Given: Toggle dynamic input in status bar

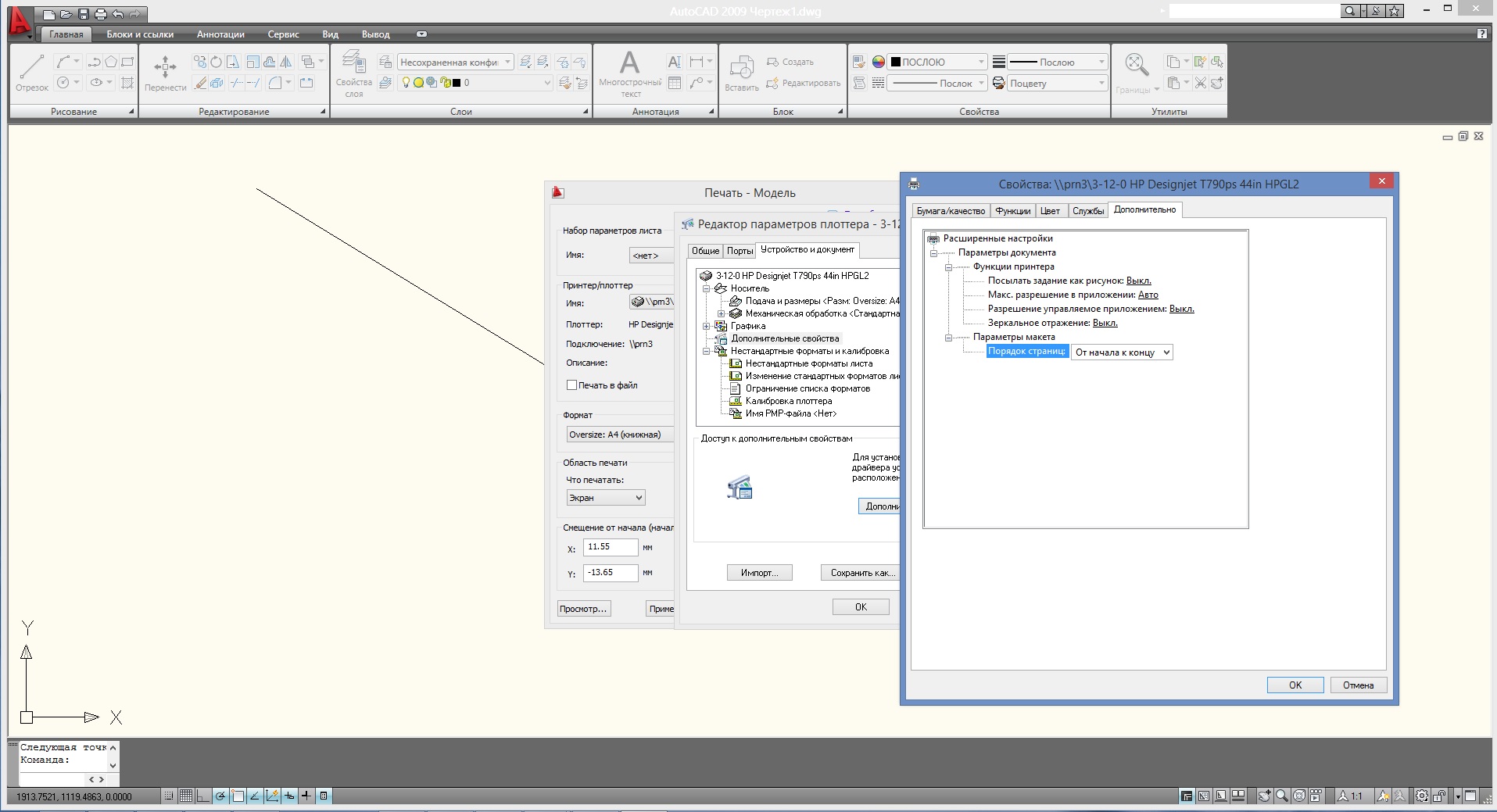Looking at the screenshot, I should click(x=289, y=796).
